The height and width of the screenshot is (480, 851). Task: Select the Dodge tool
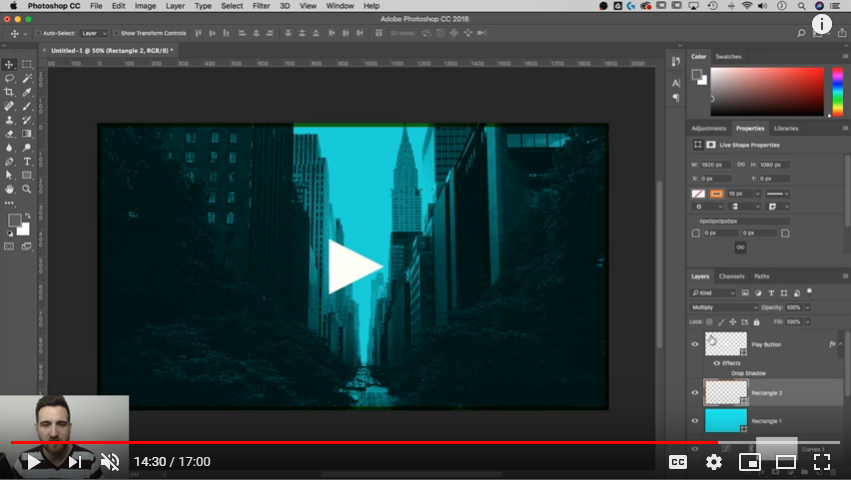(27, 148)
